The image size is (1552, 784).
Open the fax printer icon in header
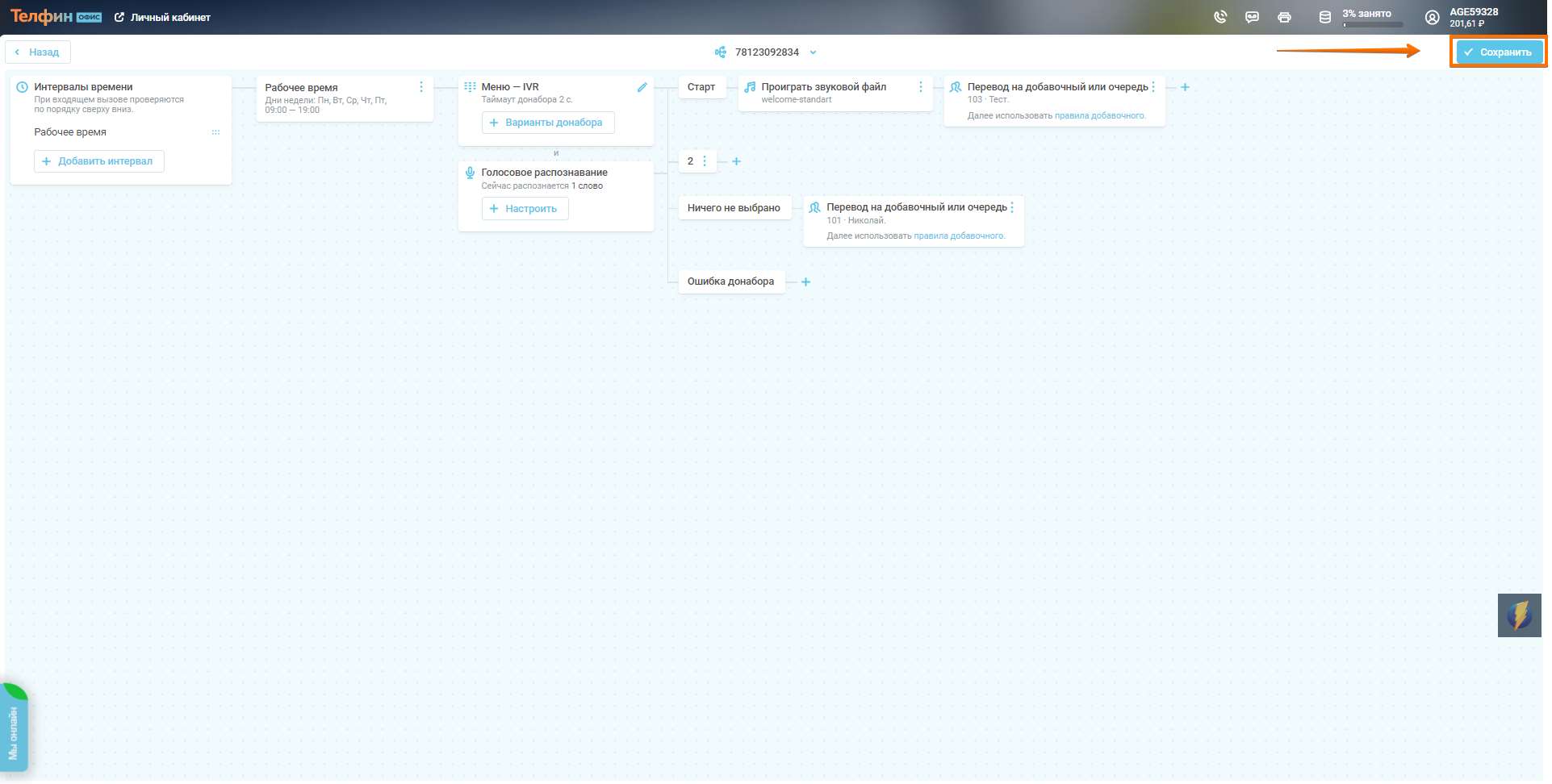click(x=1284, y=17)
